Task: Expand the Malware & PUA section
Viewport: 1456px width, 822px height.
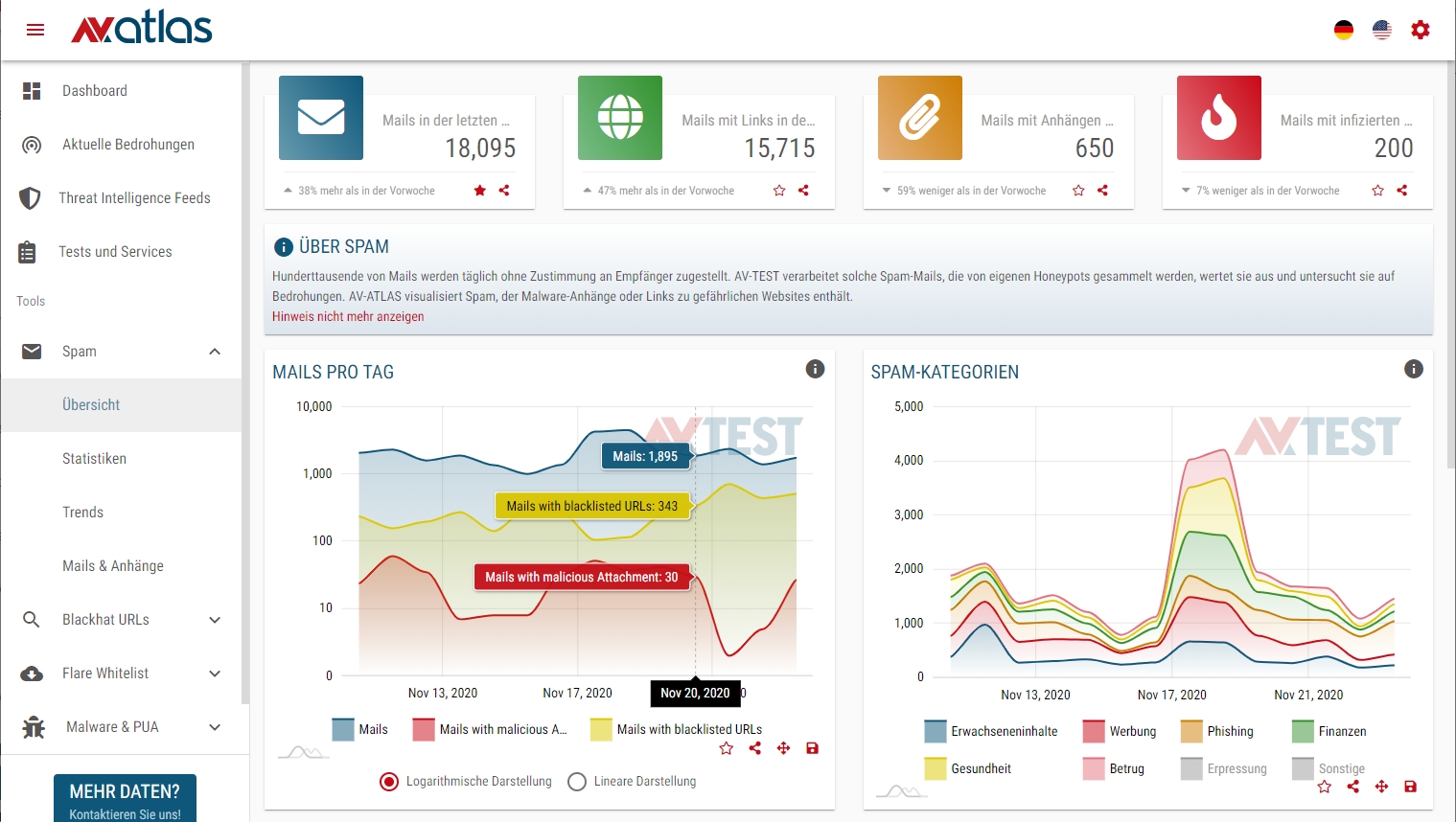Action: (215, 727)
